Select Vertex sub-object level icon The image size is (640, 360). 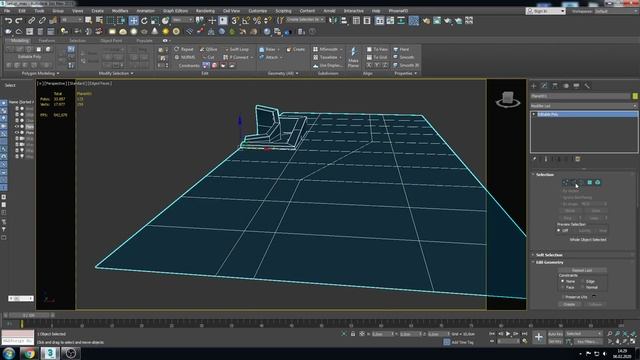(565, 182)
